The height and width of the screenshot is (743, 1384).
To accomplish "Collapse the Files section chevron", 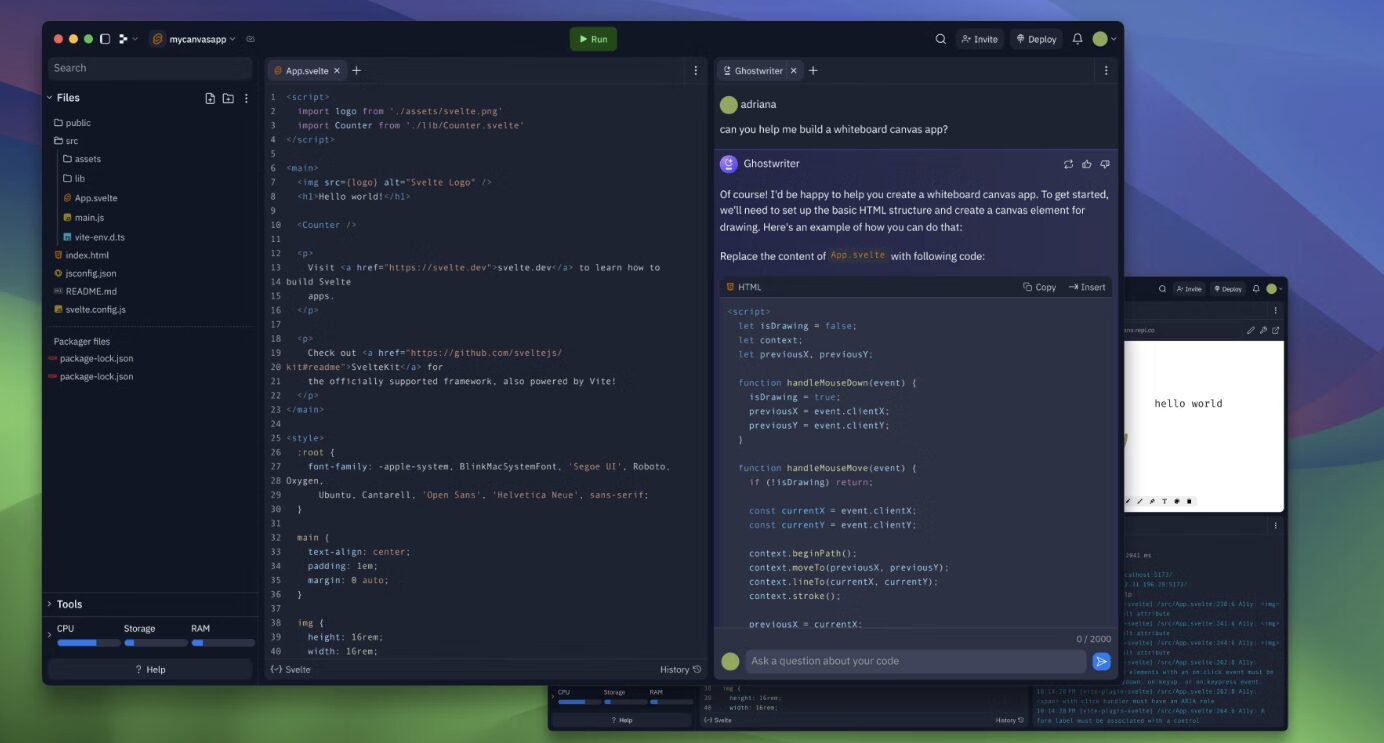I will tap(49, 98).
